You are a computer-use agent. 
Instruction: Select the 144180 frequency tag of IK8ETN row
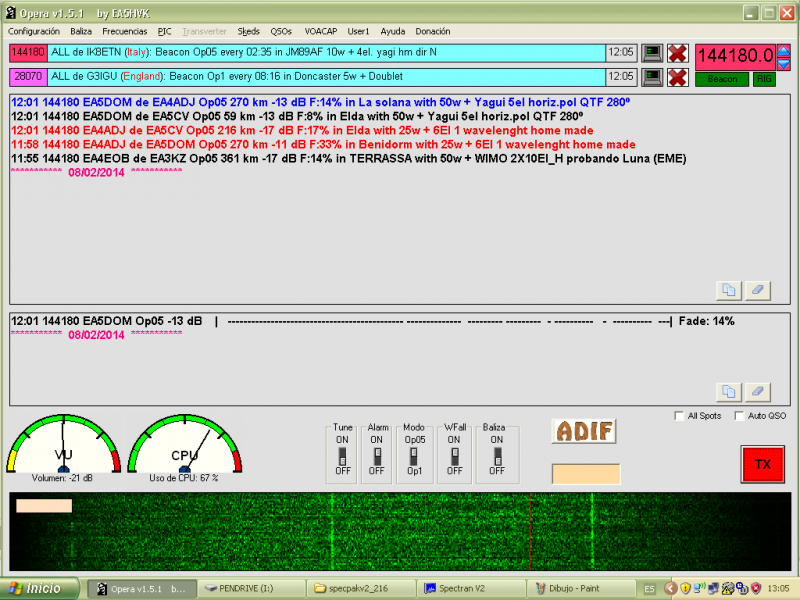click(28, 53)
